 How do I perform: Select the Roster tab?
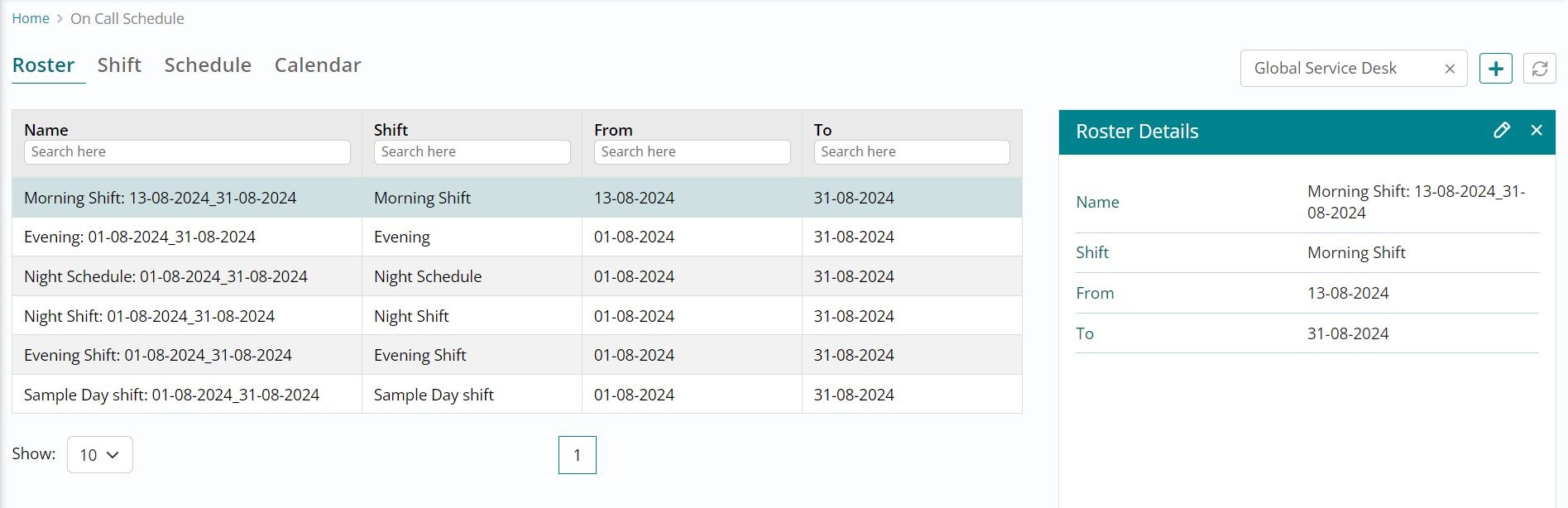(44, 65)
